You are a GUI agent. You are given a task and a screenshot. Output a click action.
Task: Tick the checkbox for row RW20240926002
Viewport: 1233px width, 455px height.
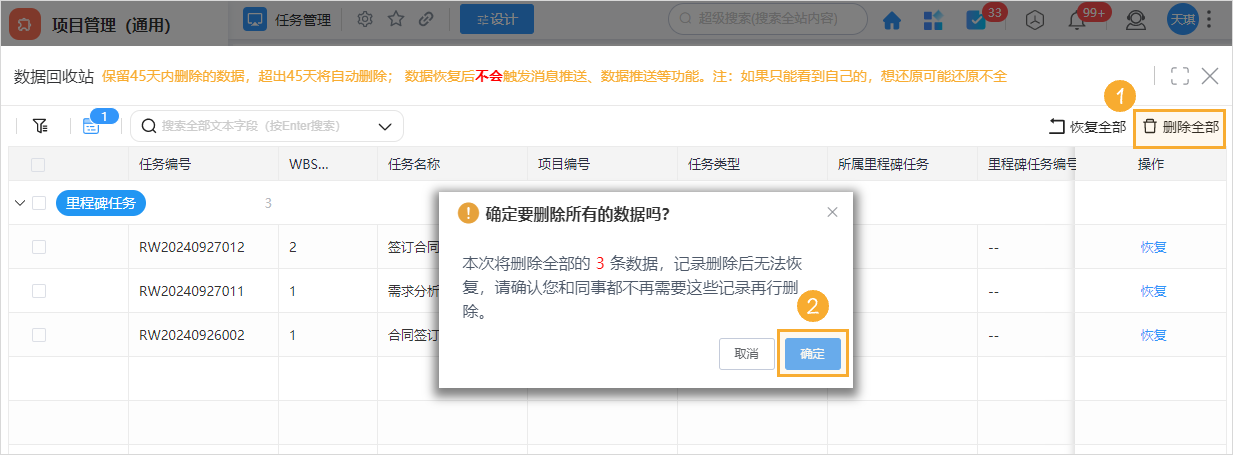39,335
